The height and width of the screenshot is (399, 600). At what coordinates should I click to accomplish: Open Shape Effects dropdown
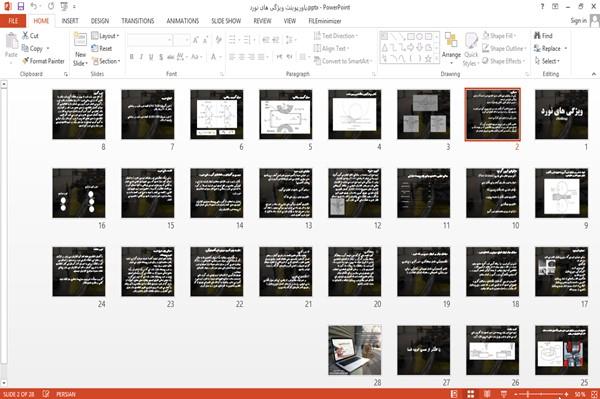(503, 61)
